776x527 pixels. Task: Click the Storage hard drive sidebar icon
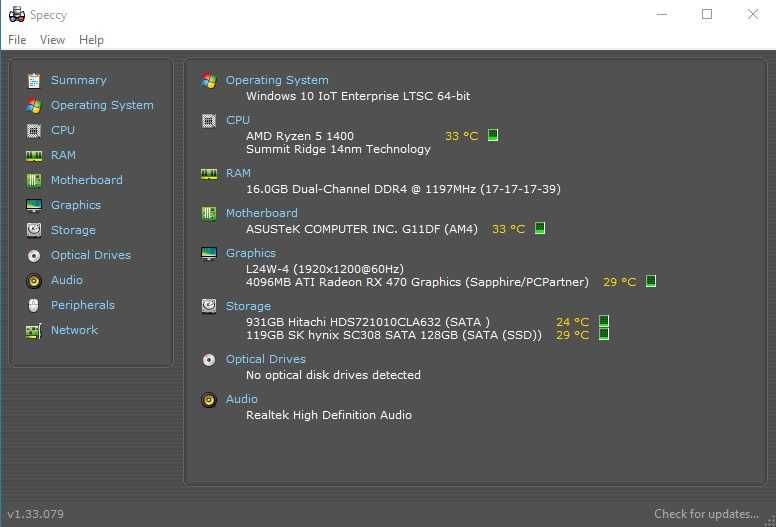coord(34,230)
